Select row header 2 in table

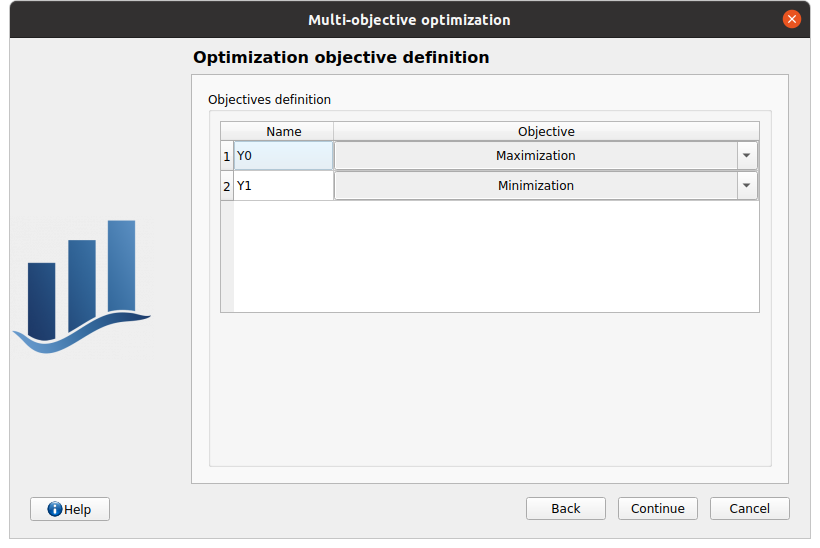click(x=227, y=186)
